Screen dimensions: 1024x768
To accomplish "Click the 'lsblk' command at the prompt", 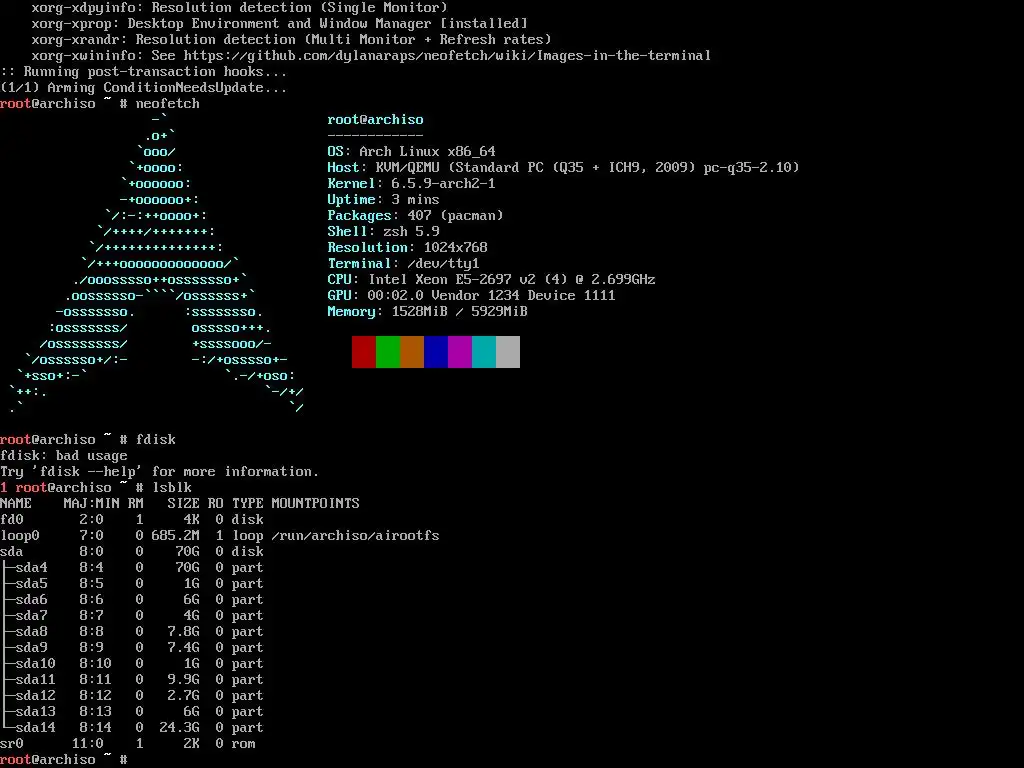I will [x=172, y=487].
